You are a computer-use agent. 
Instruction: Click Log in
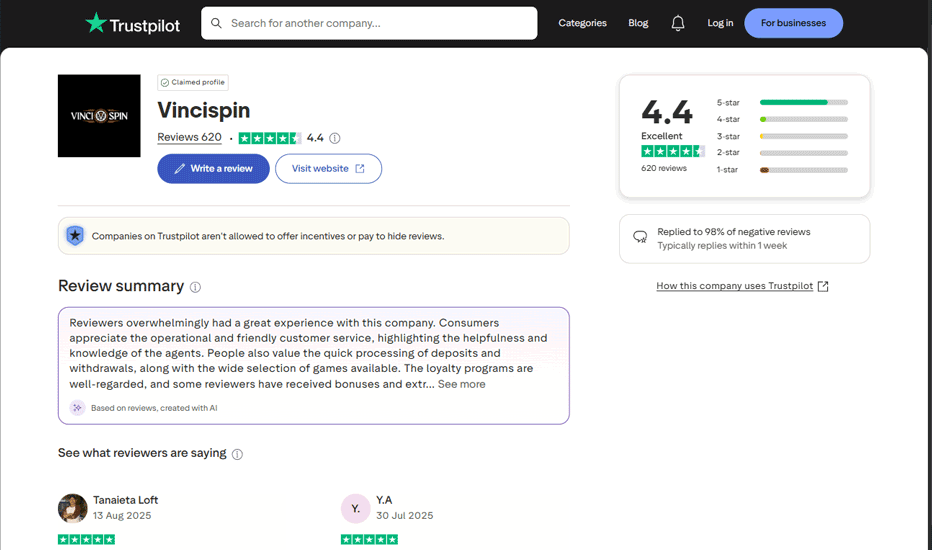[x=720, y=23]
